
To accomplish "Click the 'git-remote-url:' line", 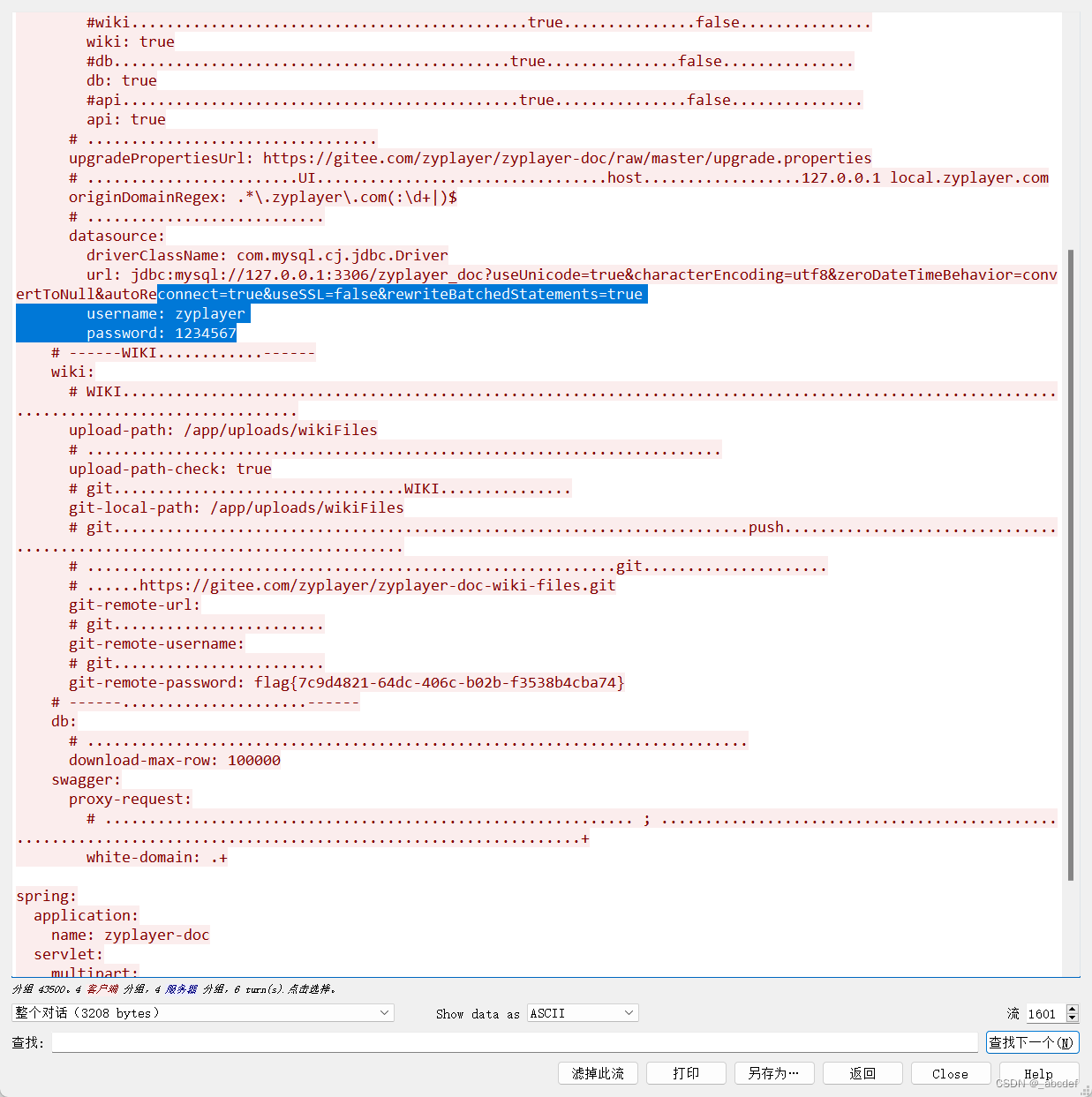I will point(135,605).
